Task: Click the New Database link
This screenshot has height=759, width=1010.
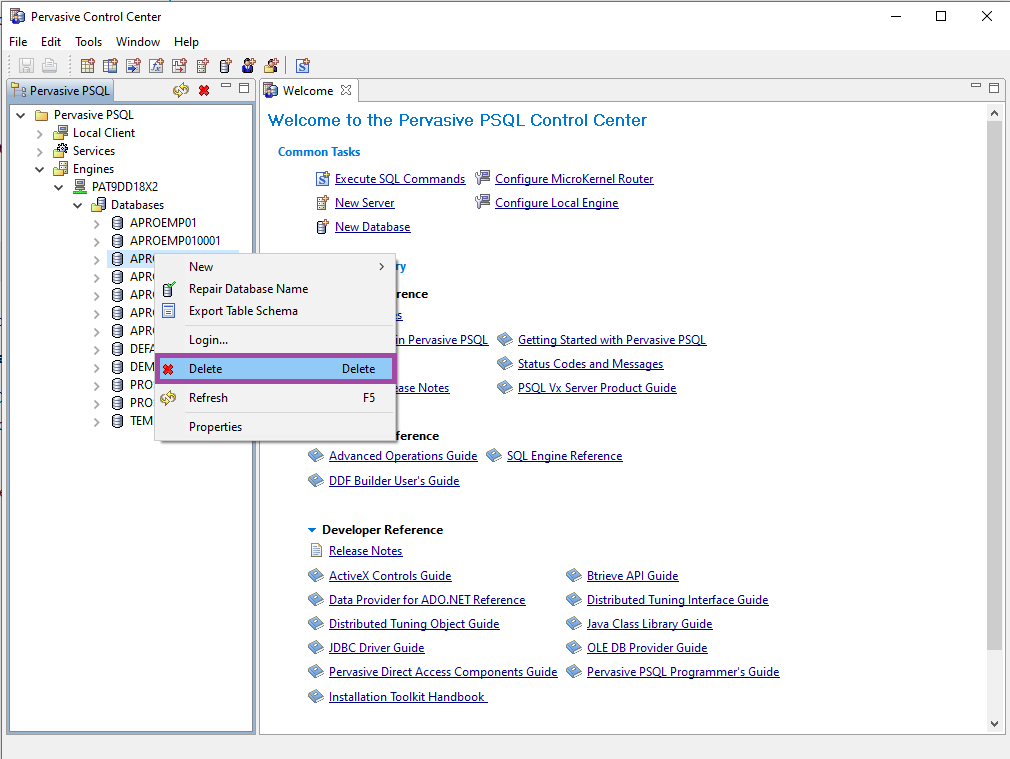Action: (372, 227)
